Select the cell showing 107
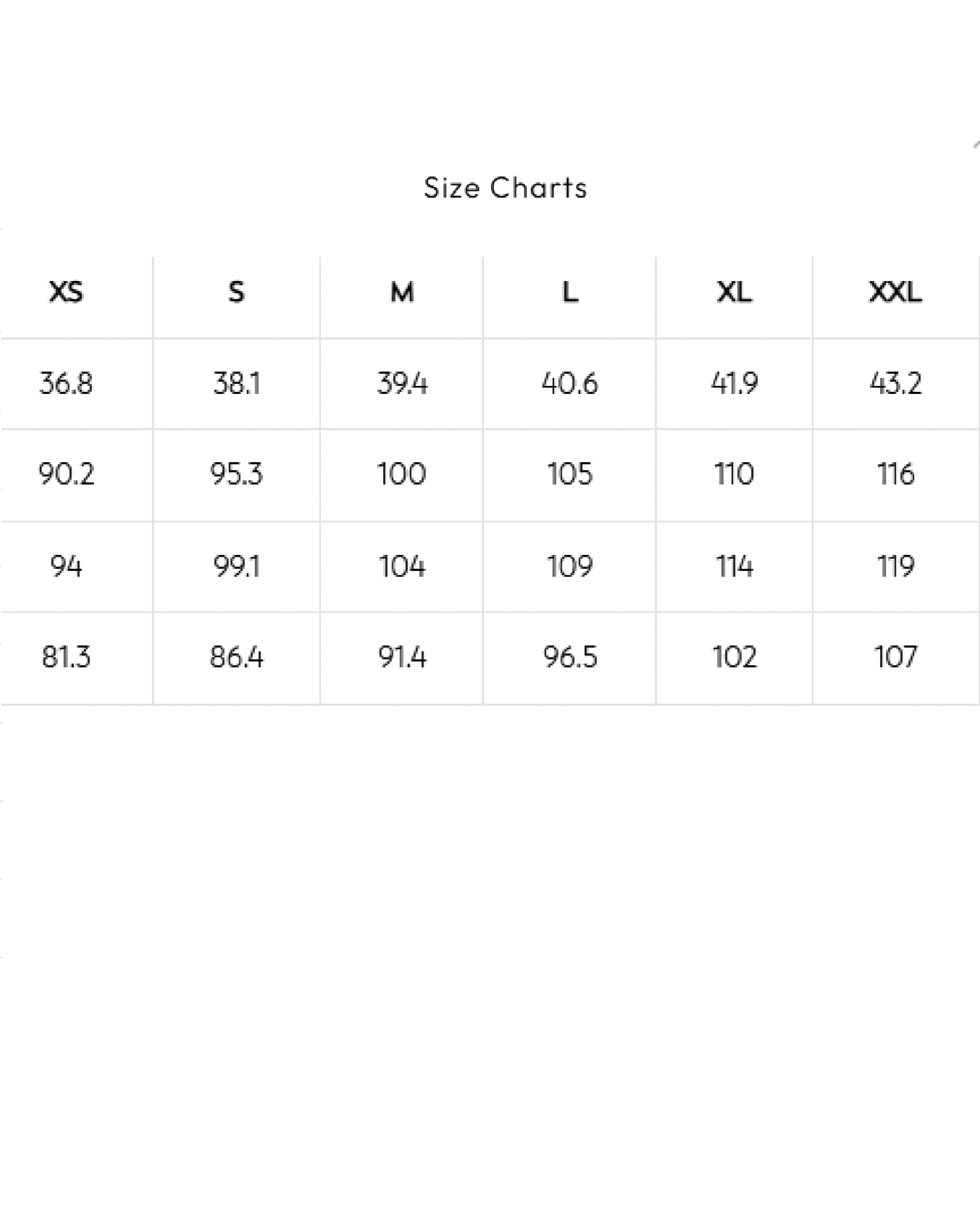 coord(895,657)
